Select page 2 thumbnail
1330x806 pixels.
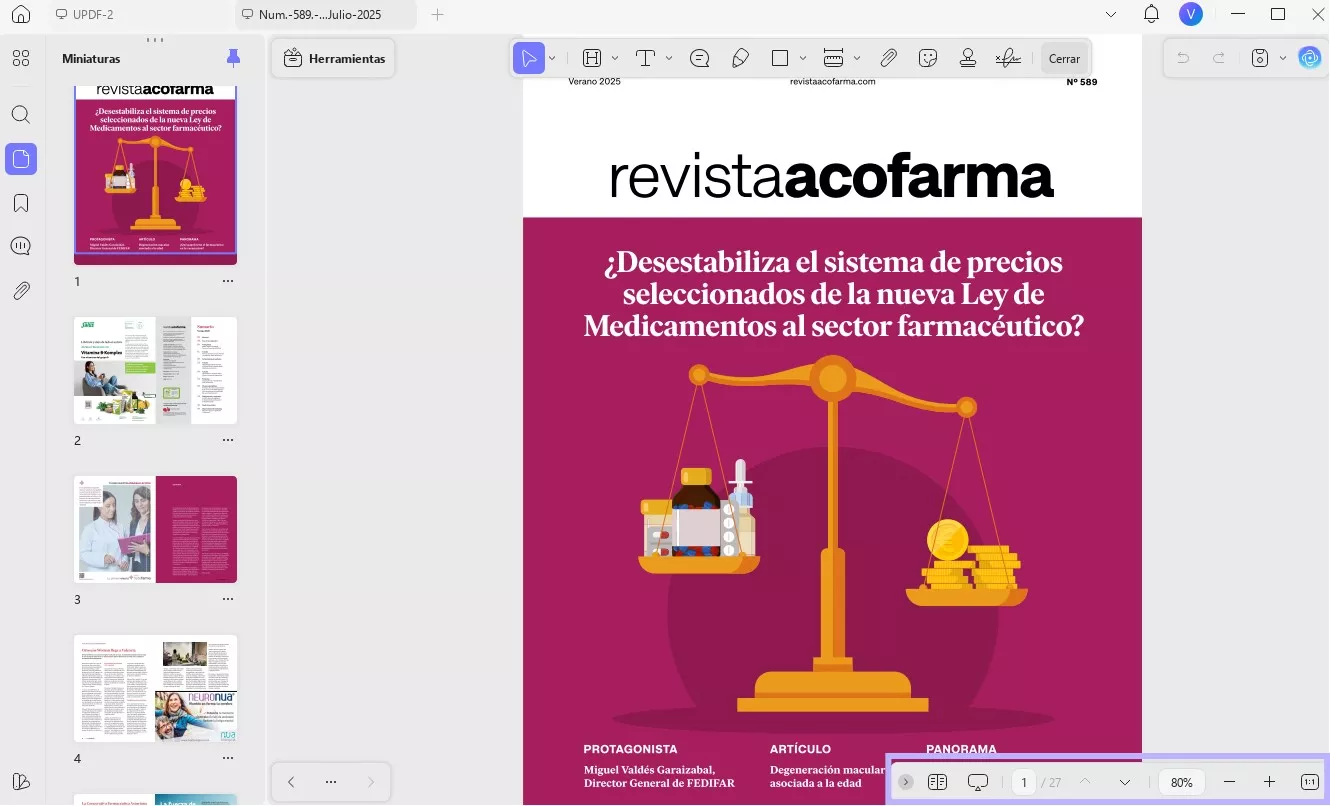pyautogui.click(x=155, y=370)
